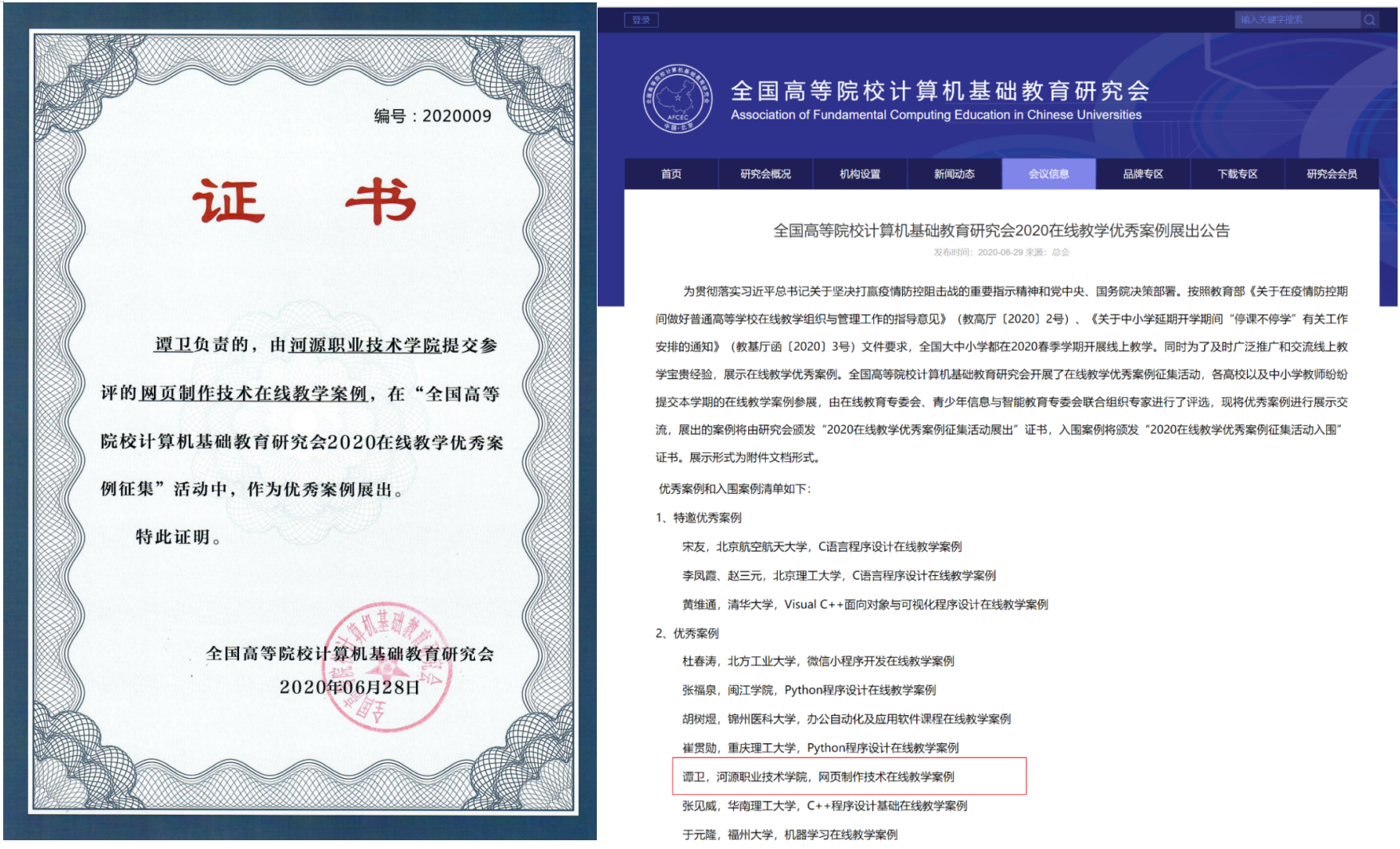Open the 首页 nav tab
This screenshot has width=1400, height=849.
point(671,174)
